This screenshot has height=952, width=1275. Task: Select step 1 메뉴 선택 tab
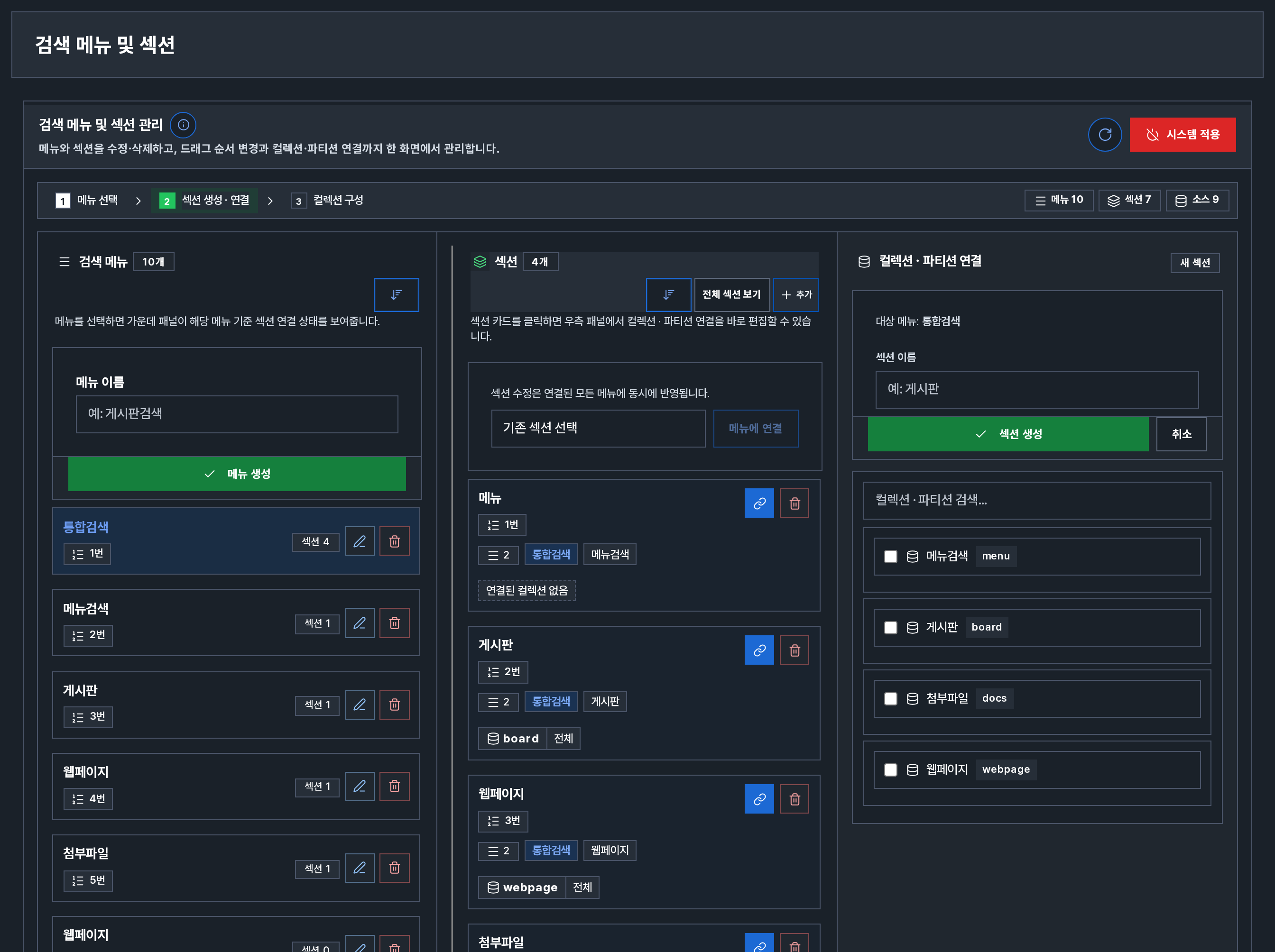(x=86, y=201)
